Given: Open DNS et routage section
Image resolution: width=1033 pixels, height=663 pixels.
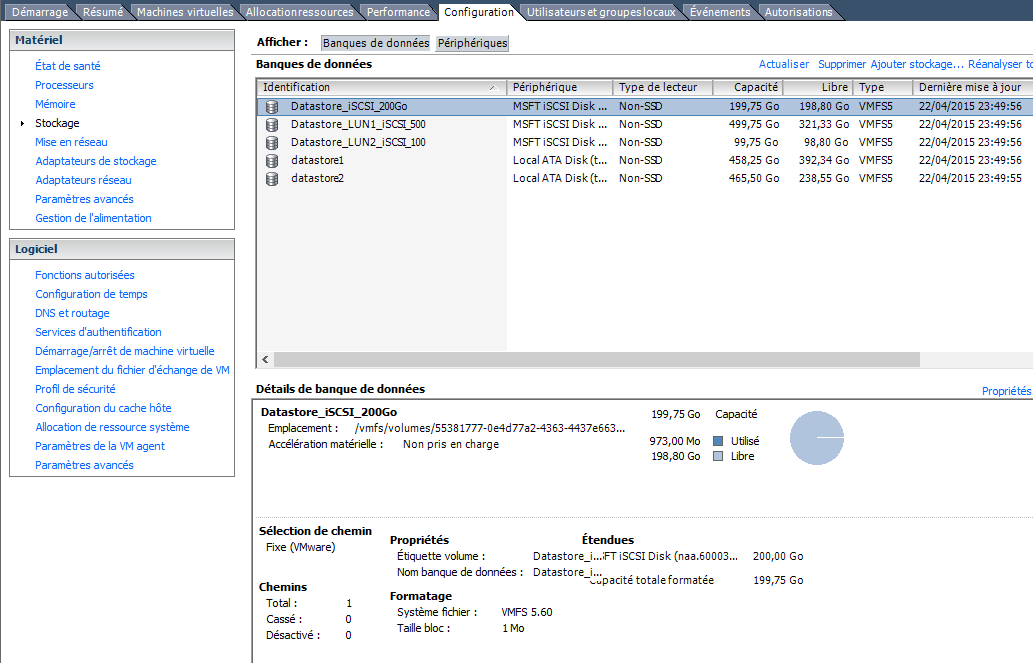Looking at the screenshot, I should (72, 313).
